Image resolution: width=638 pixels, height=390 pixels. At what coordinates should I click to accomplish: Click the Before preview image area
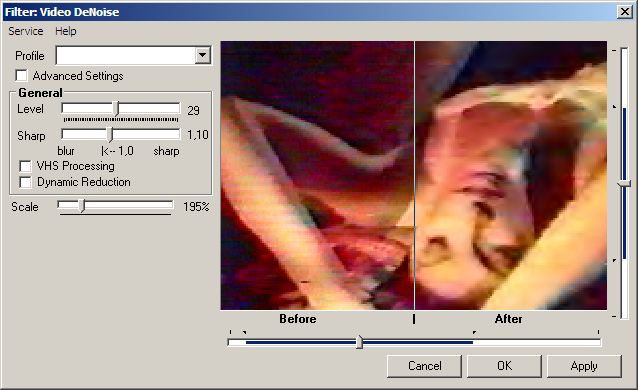(317, 175)
